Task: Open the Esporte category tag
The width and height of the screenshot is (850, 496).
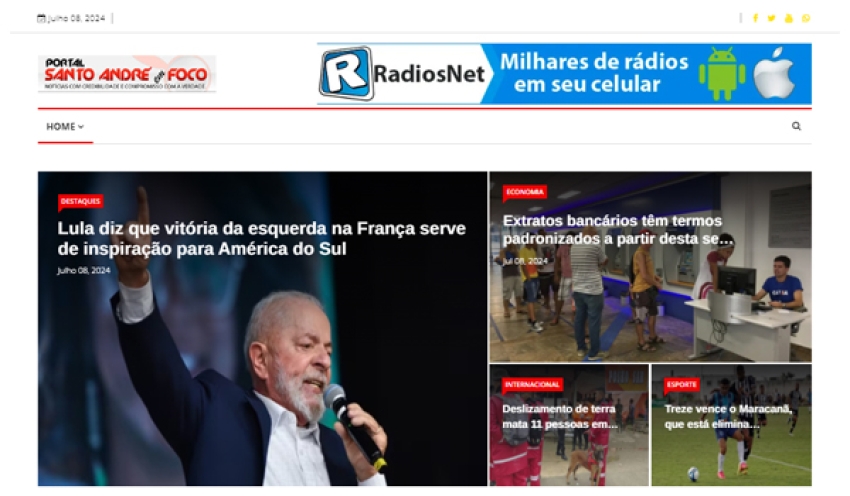Action: click(681, 384)
